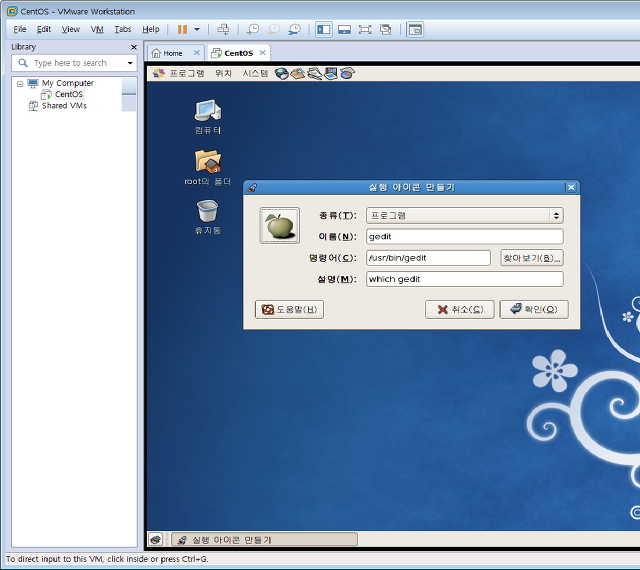Open the Tabs menu
Viewport: 640px width, 570px height.
click(x=122, y=29)
